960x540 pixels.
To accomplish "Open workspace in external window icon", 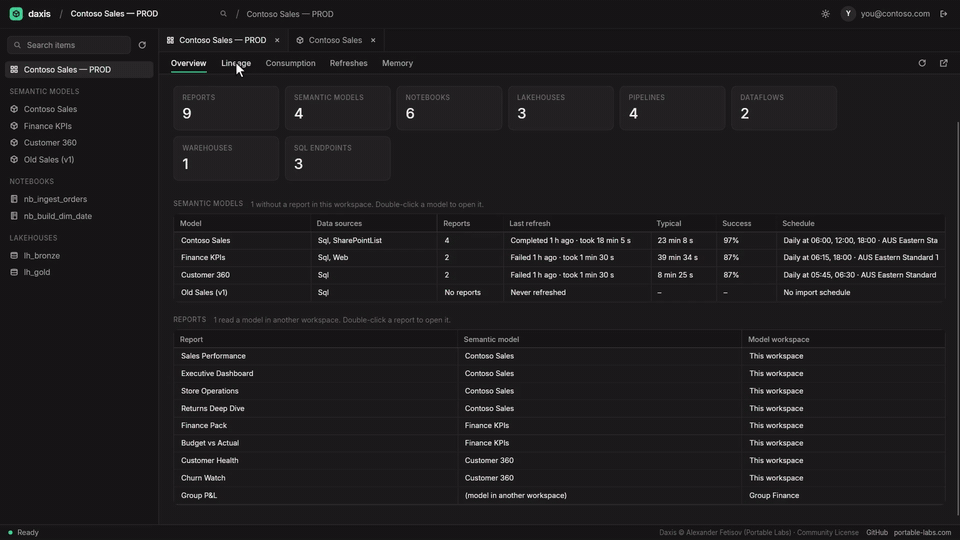I will 943,63.
